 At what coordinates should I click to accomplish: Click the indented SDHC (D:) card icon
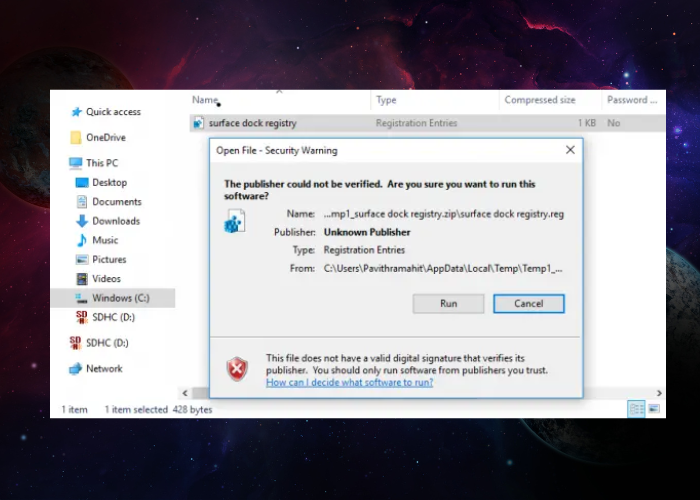point(82,317)
